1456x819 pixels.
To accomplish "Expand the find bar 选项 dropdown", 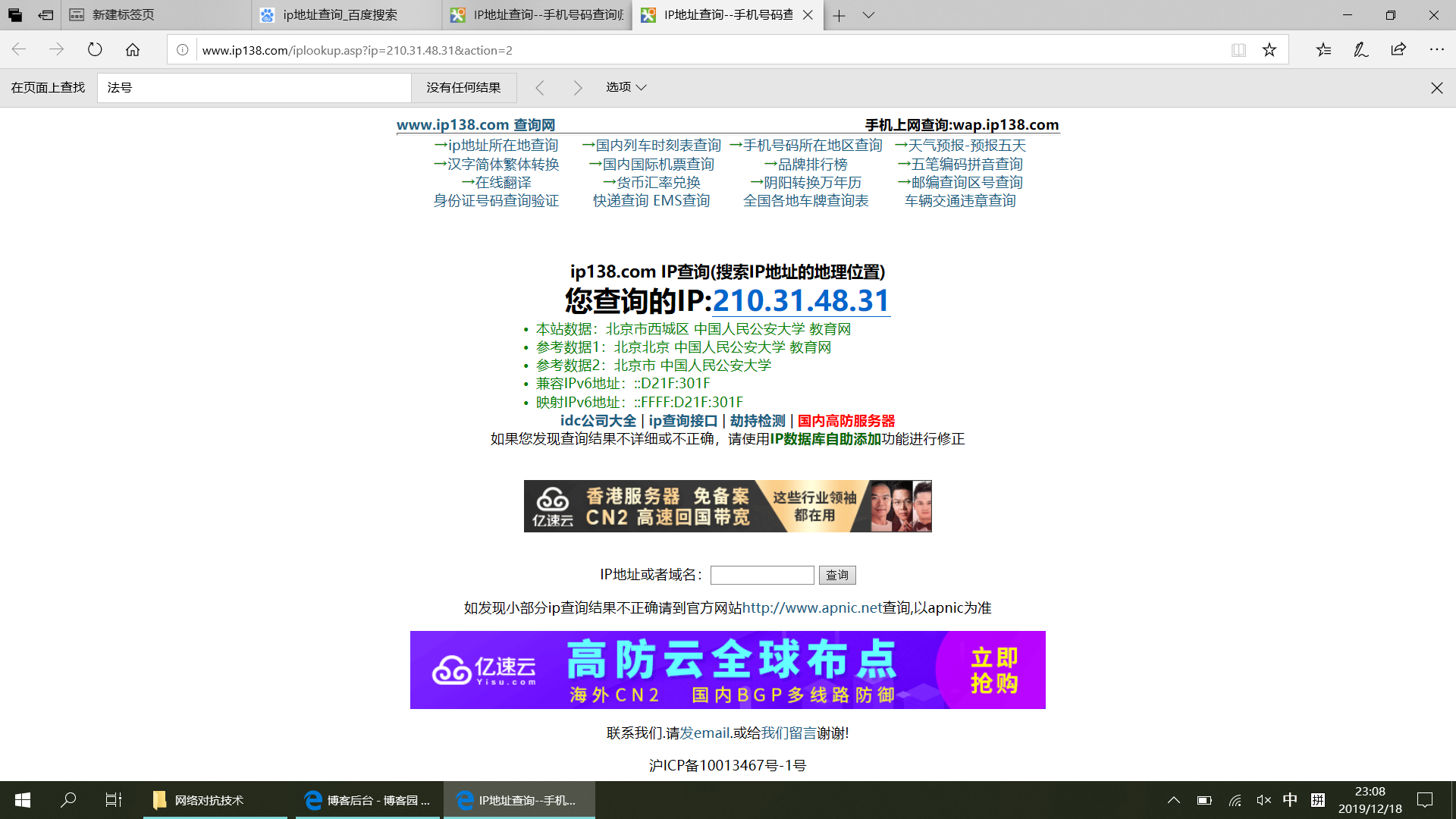I will (626, 87).
